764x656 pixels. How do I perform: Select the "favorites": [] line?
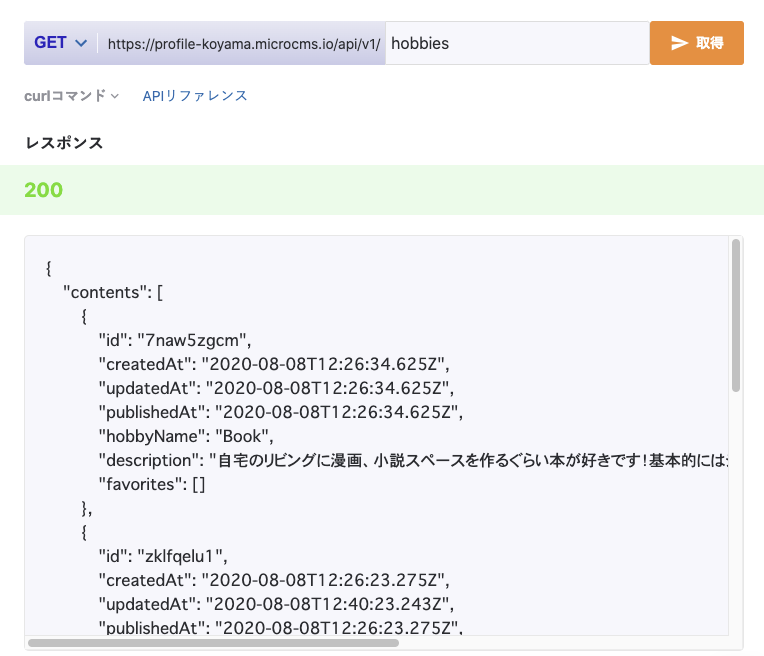(152, 484)
